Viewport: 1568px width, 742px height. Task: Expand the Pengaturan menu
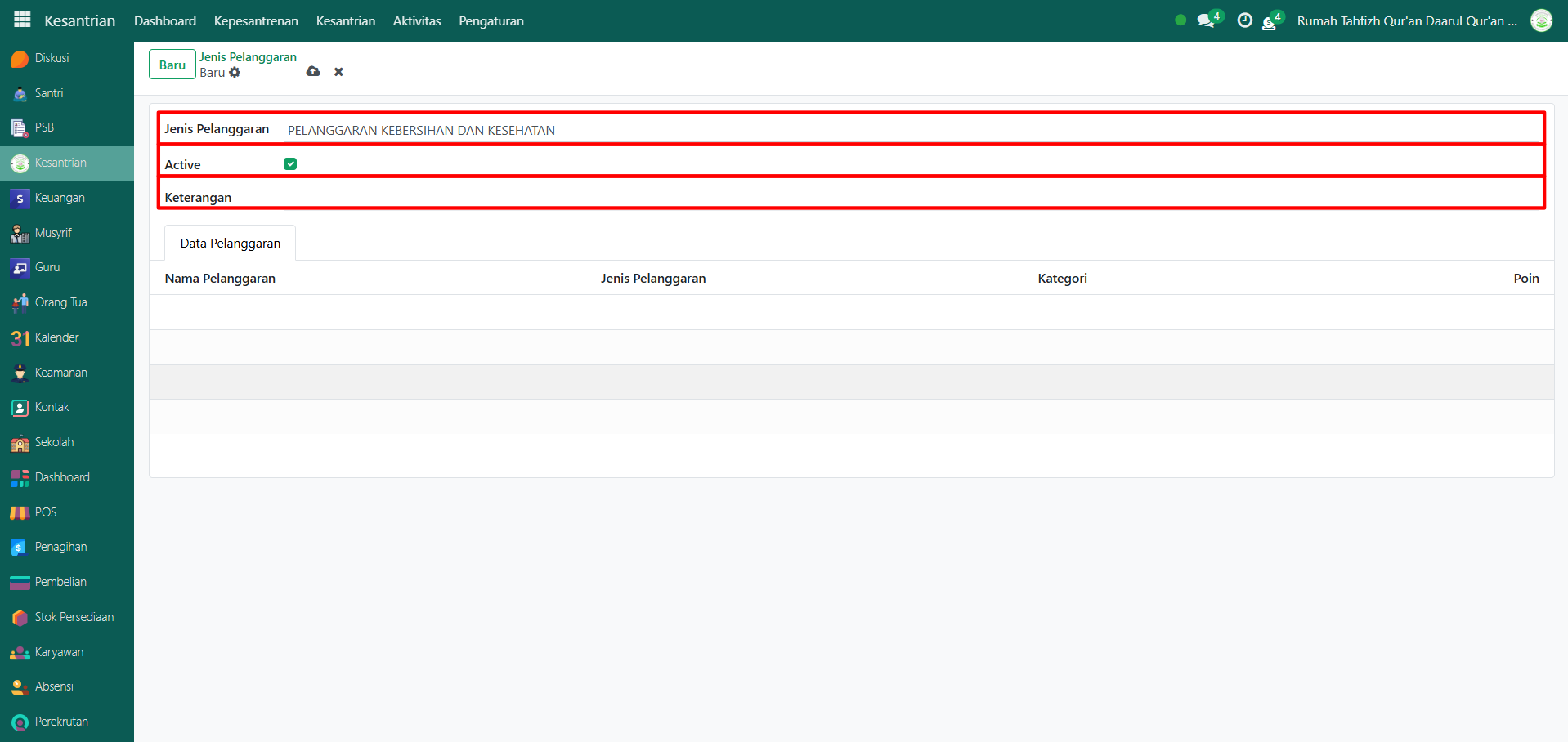[x=491, y=20]
